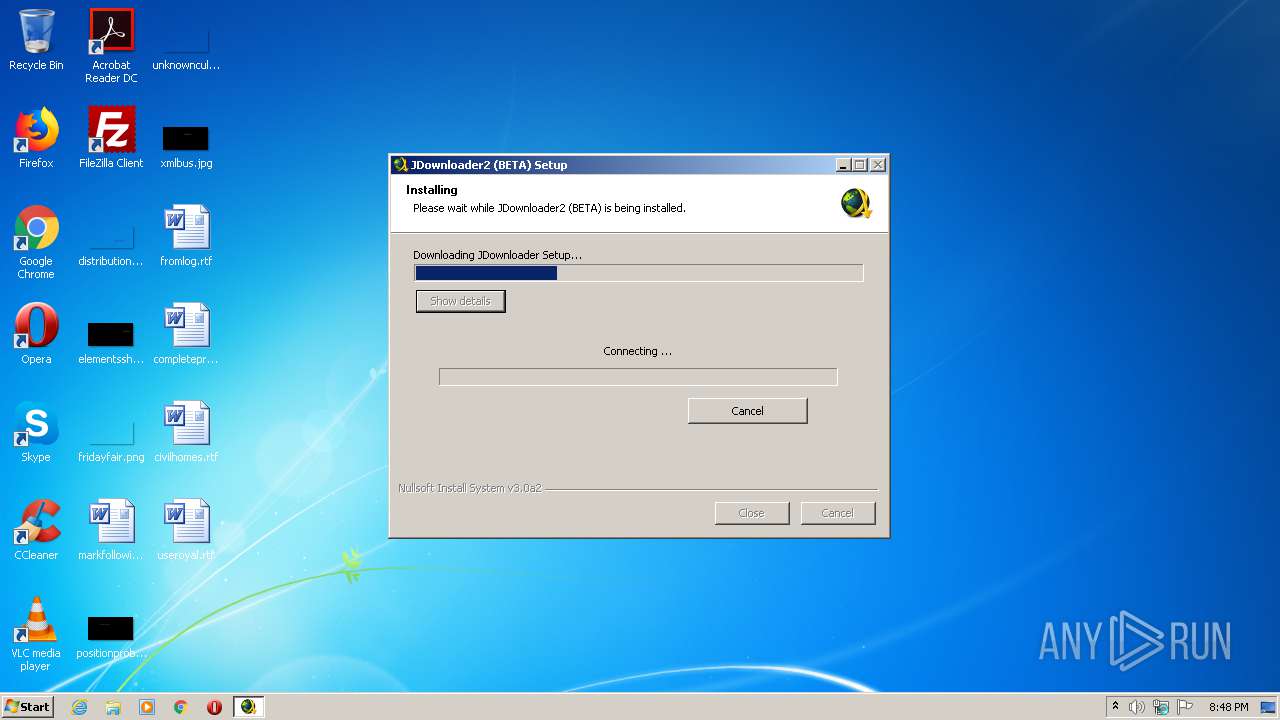The image size is (1280, 720).
Task: Select the markfollowi... Word document
Action: 111,530
